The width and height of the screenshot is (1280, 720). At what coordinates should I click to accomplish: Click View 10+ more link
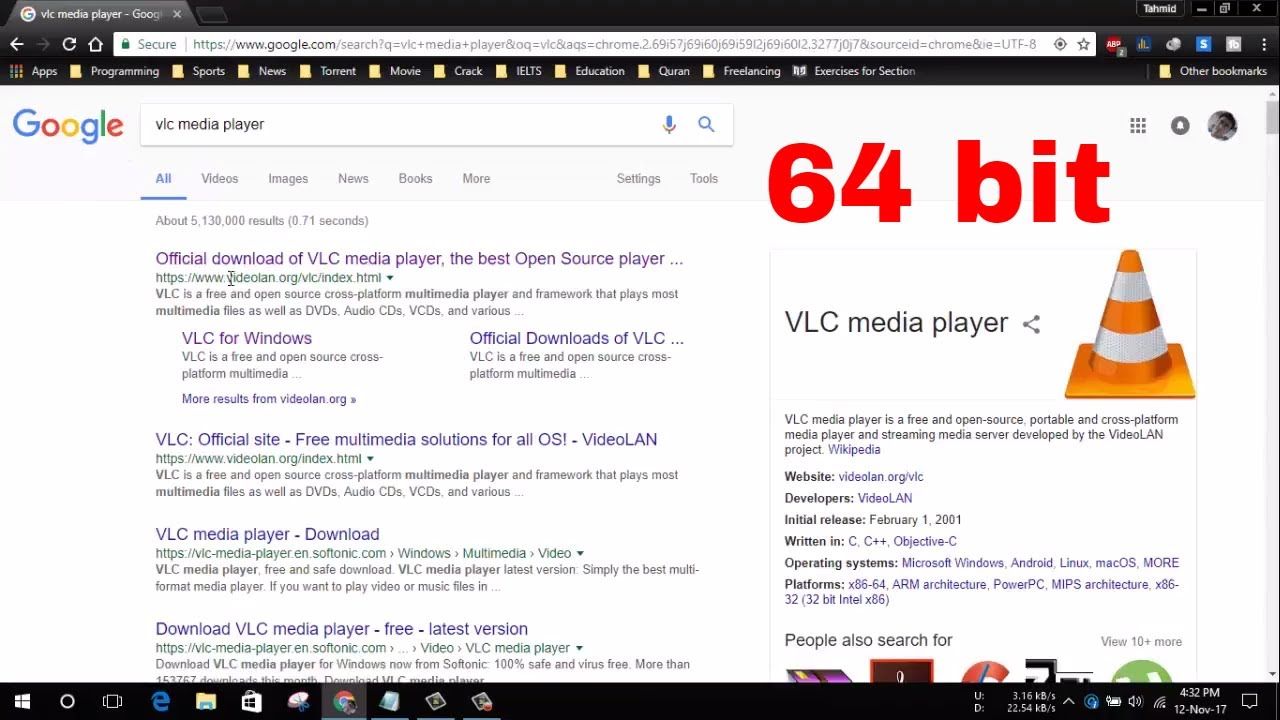pyautogui.click(x=1141, y=642)
